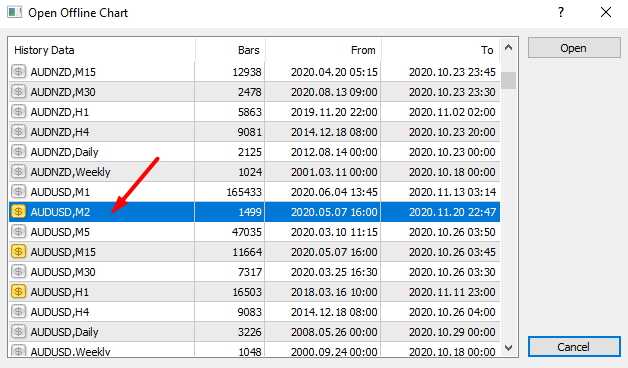
Task: Sort by the From column header
Action: click(323, 50)
